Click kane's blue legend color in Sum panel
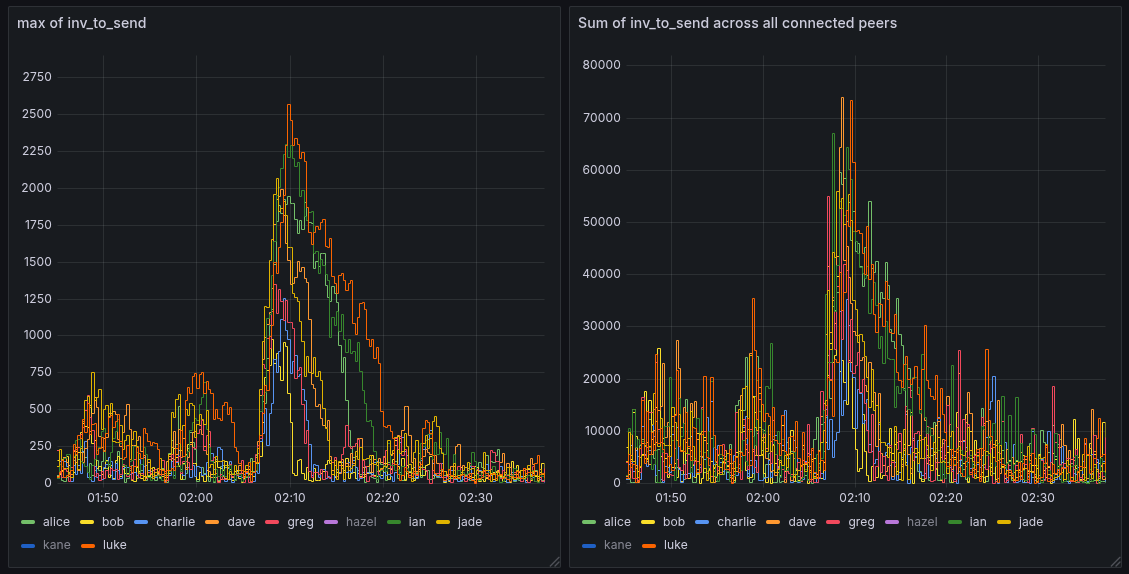 tap(589, 545)
